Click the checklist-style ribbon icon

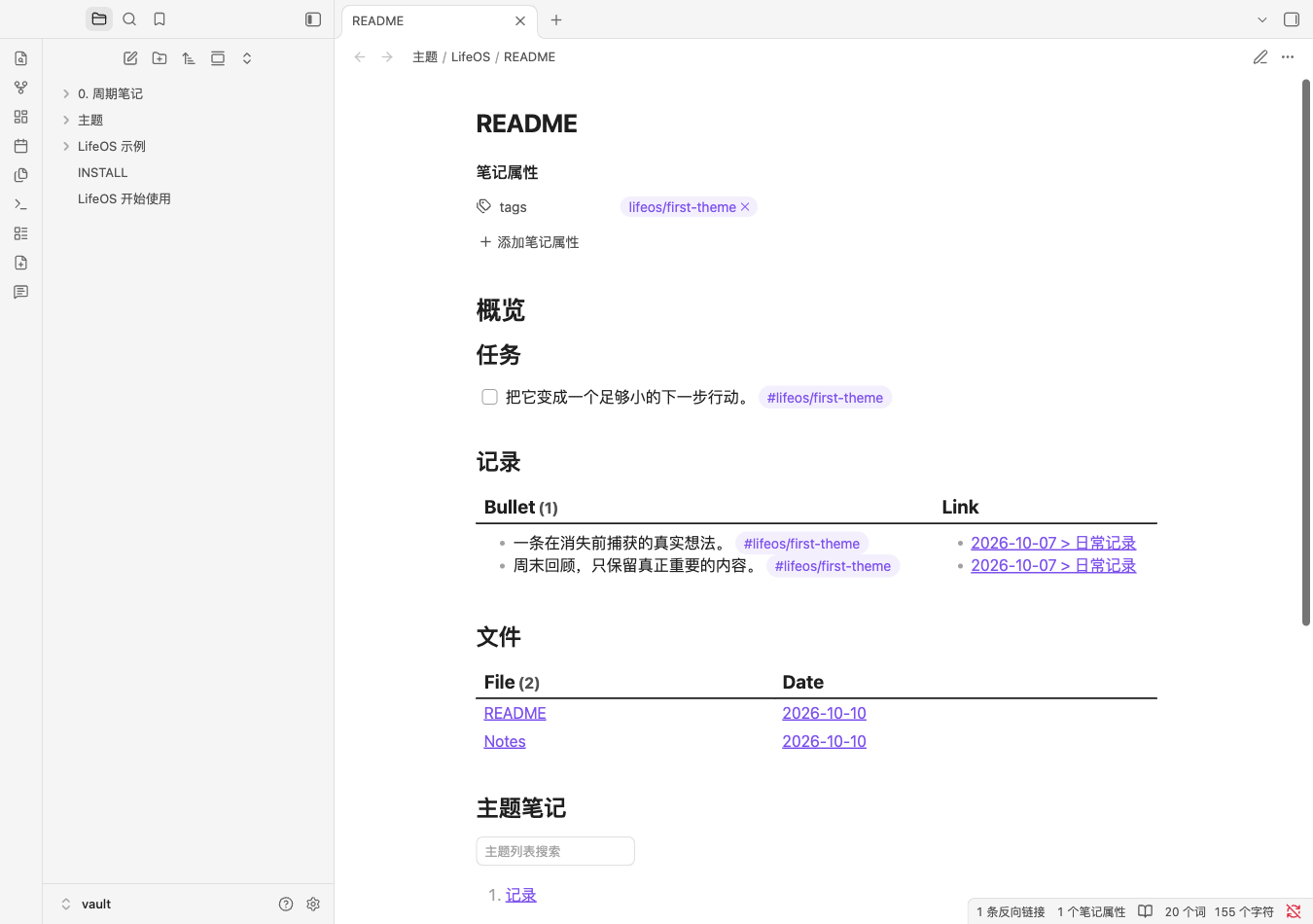coord(20,233)
